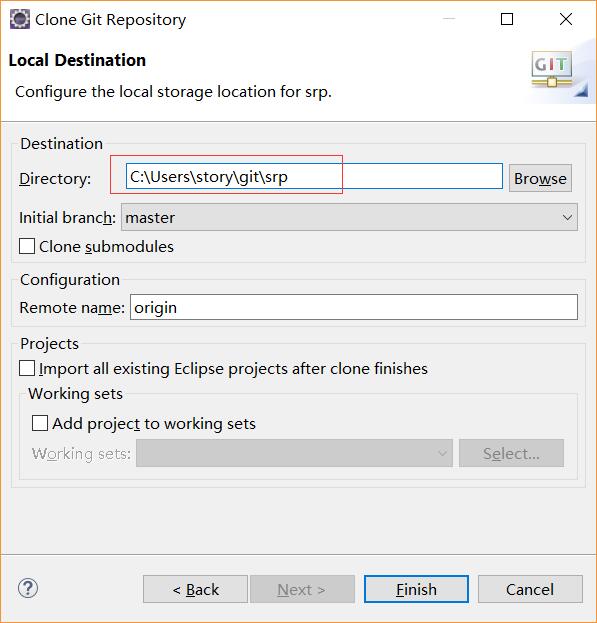Screen dimensions: 597x623
Task: Click the Initial branch: label
Action: coord(68,218)
